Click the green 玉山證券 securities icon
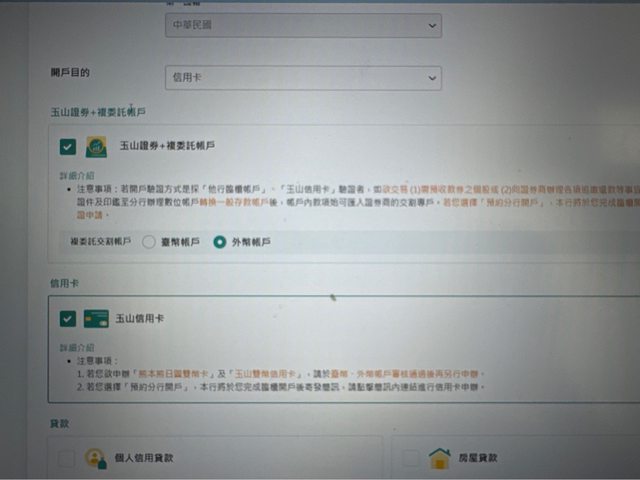This screenshot has width=640, height=480. coord(96,147)
